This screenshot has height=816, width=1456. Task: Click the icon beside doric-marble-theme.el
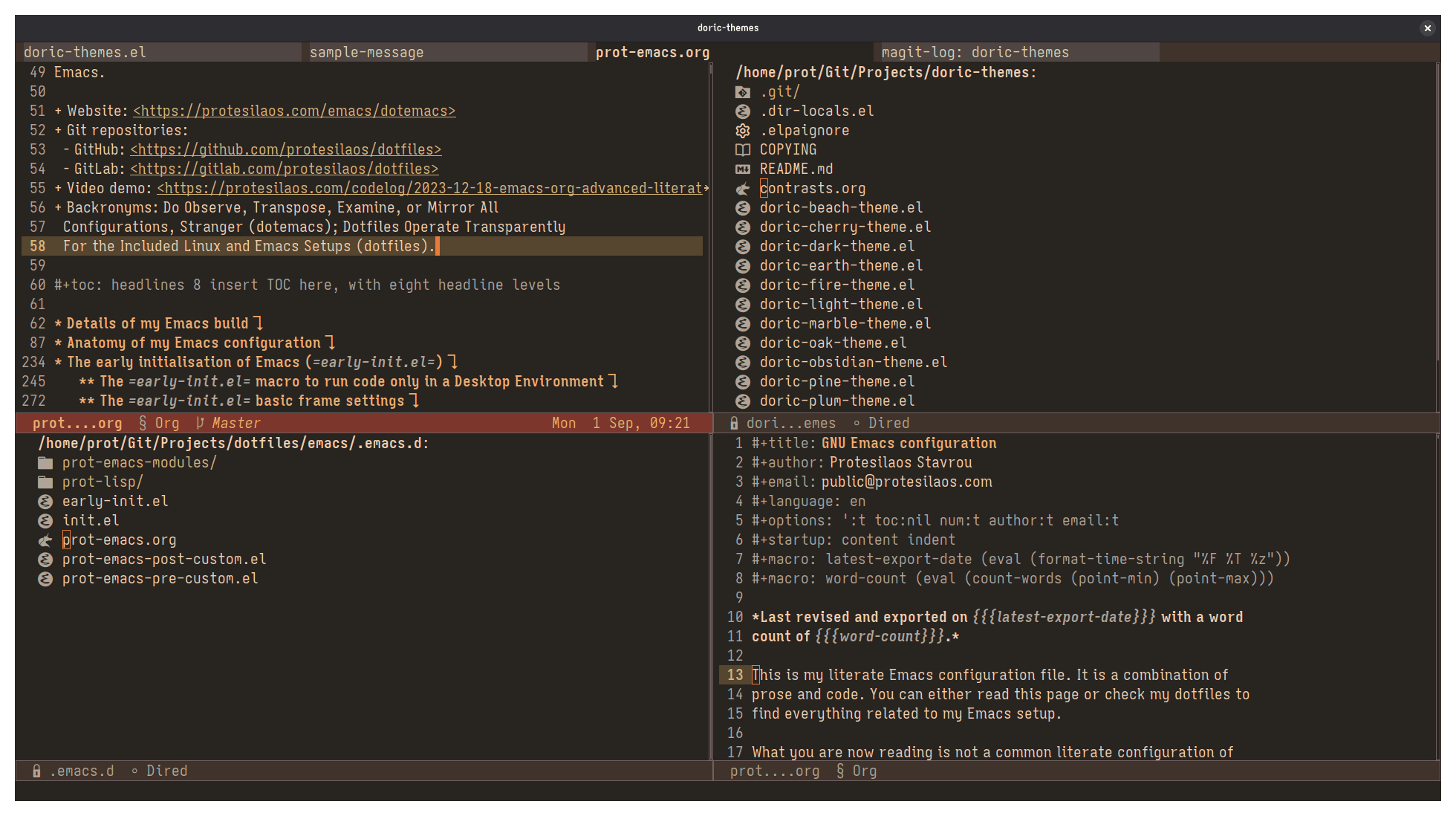742,324
